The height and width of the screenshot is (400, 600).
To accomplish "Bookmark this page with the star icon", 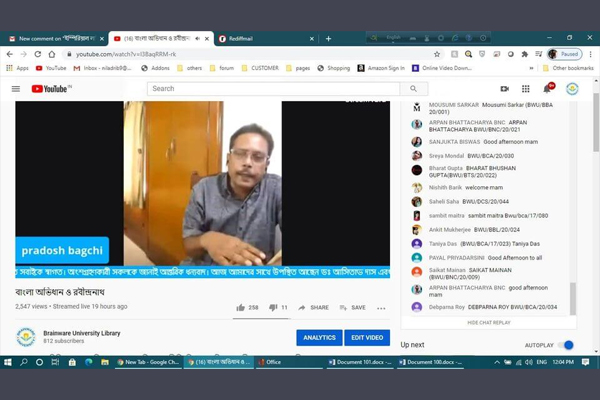I will click(x=437, y=54).
